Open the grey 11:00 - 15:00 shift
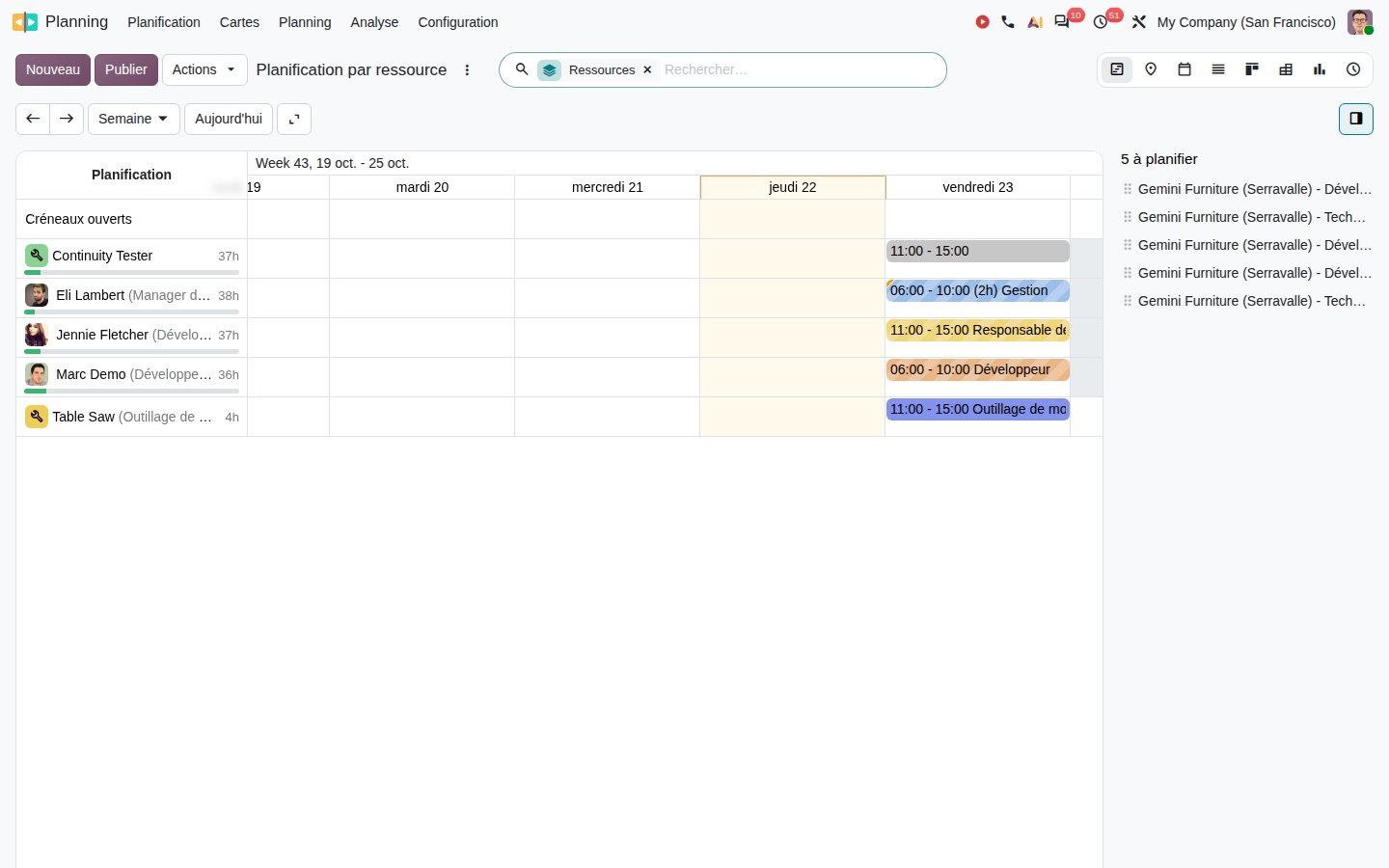1389x868 pixels. (978, 251)
